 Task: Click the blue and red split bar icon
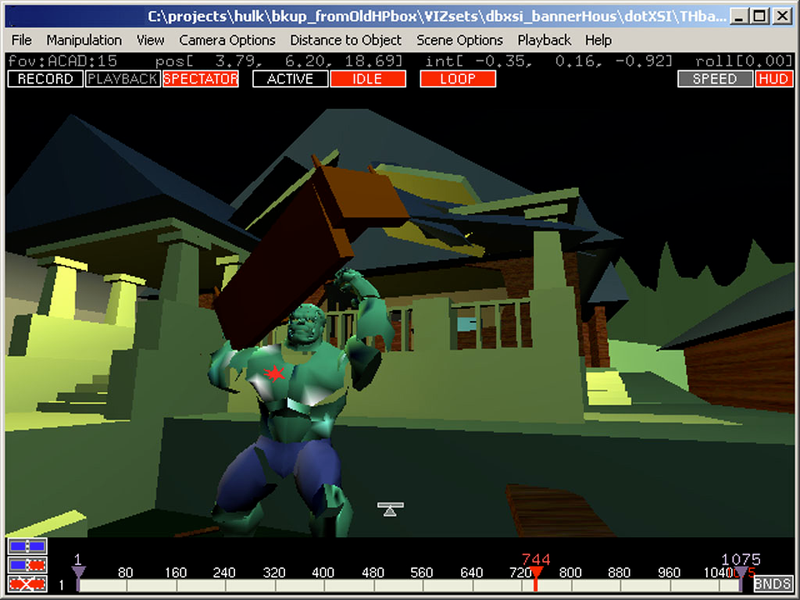28,565
